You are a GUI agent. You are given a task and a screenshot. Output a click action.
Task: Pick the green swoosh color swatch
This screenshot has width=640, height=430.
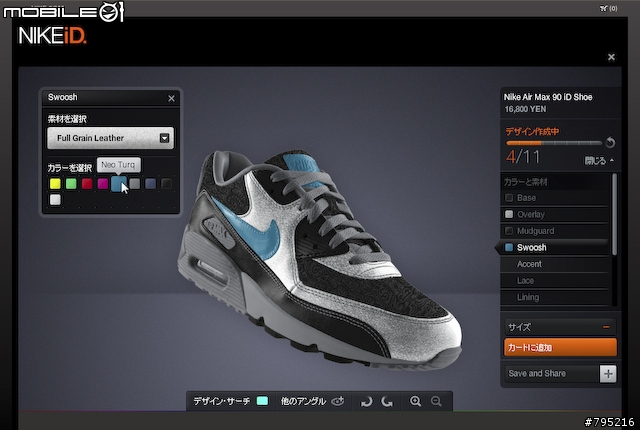[71, 184]
